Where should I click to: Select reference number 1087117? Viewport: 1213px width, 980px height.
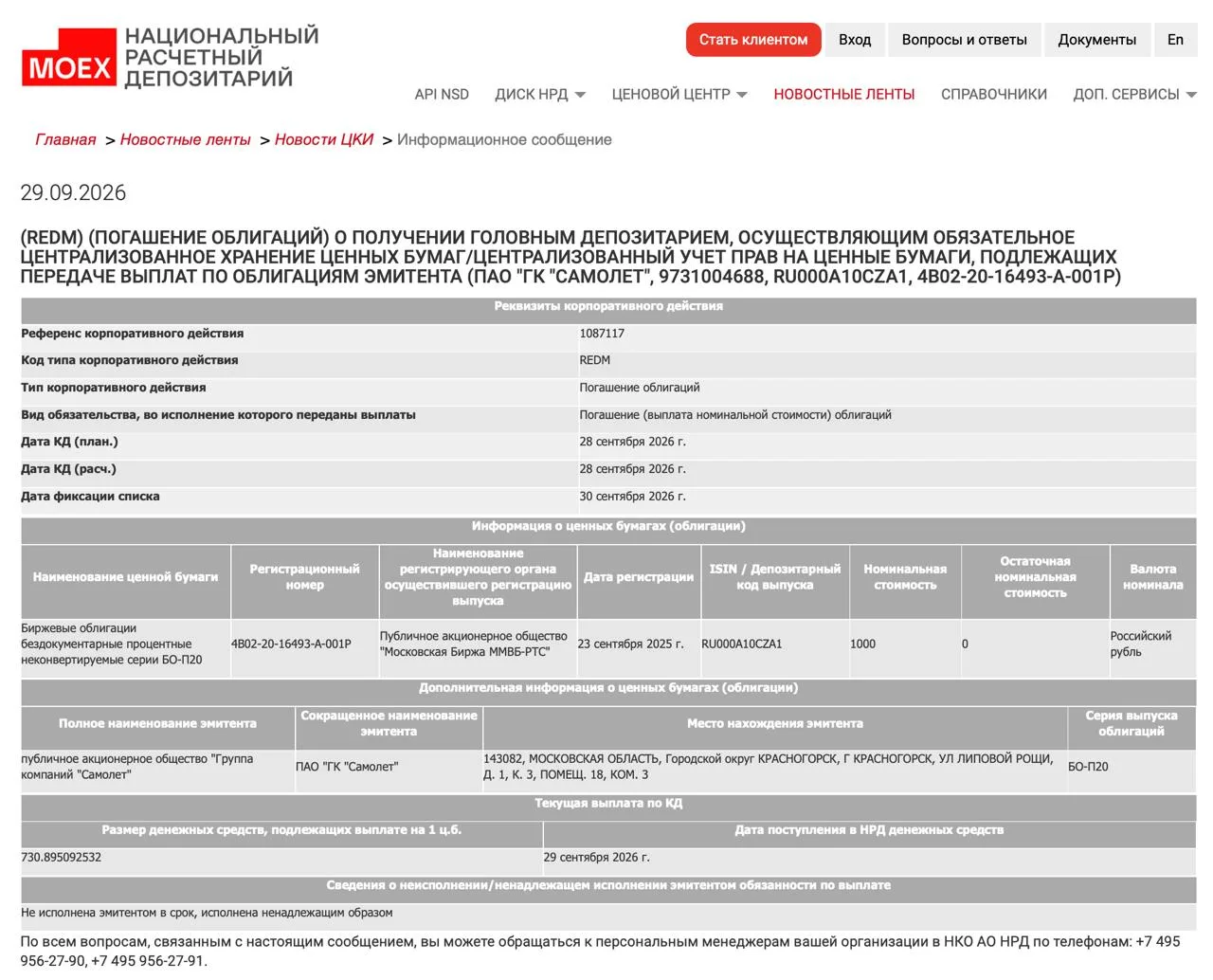(602, 334)
